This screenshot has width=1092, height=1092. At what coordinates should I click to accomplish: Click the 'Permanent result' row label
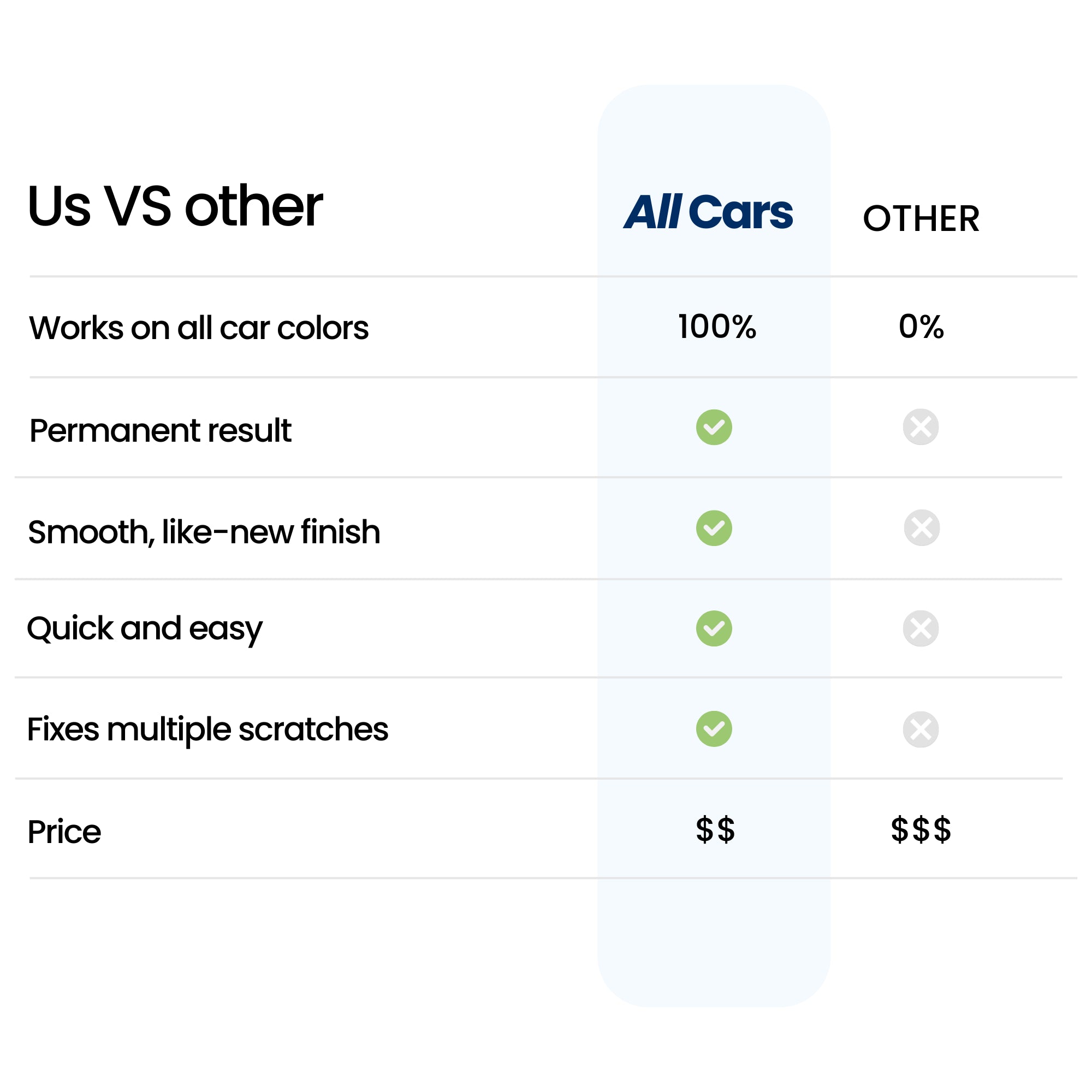point(160,431)
